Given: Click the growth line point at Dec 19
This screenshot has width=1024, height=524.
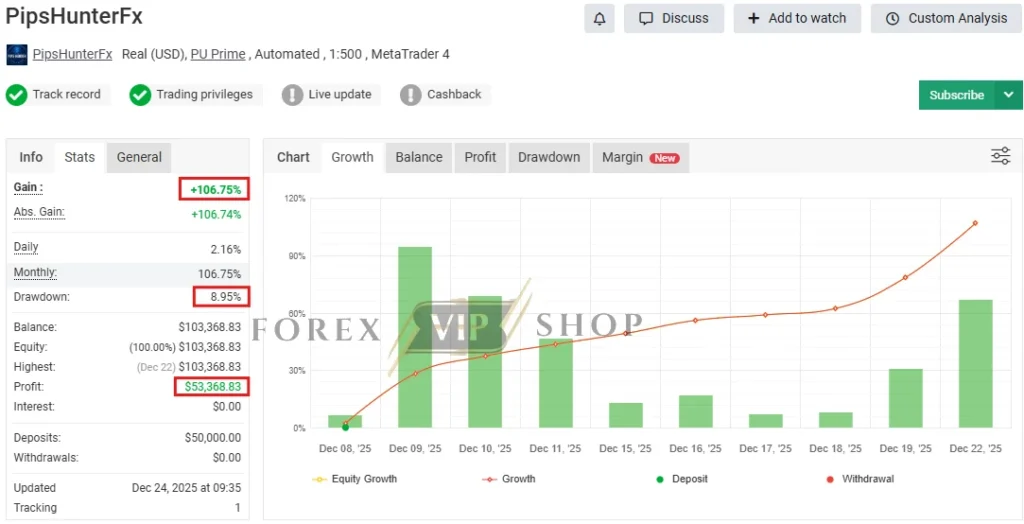Looking at the screenshot, I should pyautogui.click(x=905, y=278).
